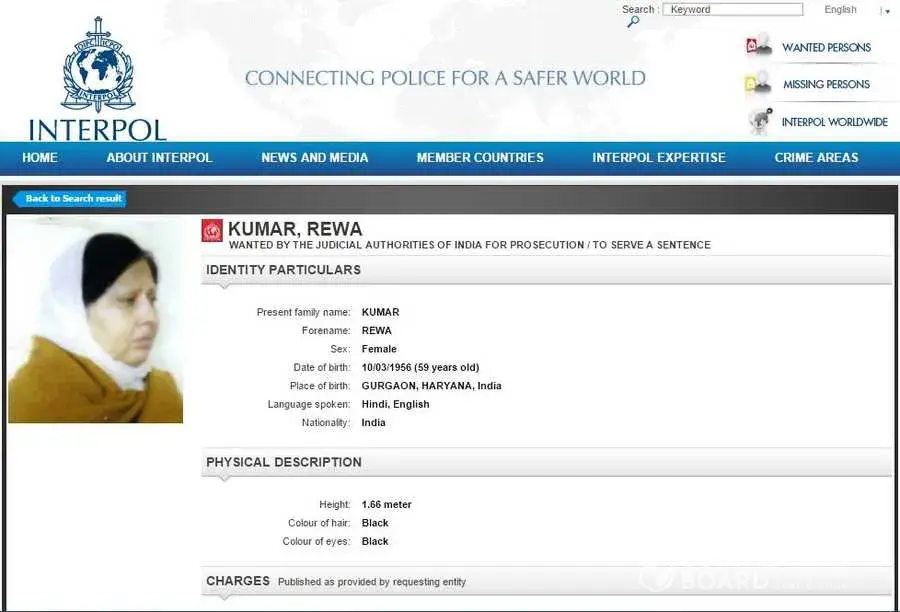The width and height of the screenshot is (900, 612).
Task: Open the MISSING PERSONS link
Action: point(827,84)
